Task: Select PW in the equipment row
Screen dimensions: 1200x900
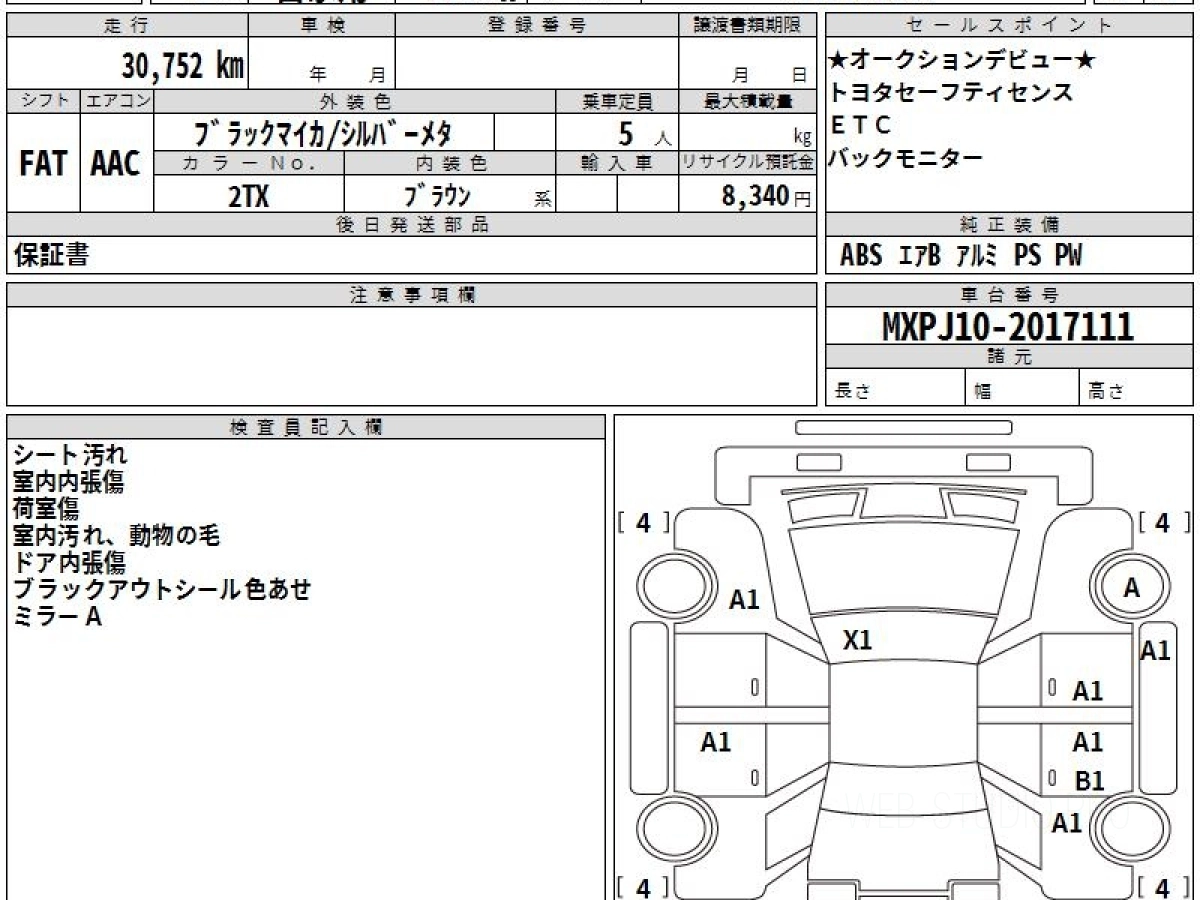Action: pyautogui.click(x=1068, y=256)
